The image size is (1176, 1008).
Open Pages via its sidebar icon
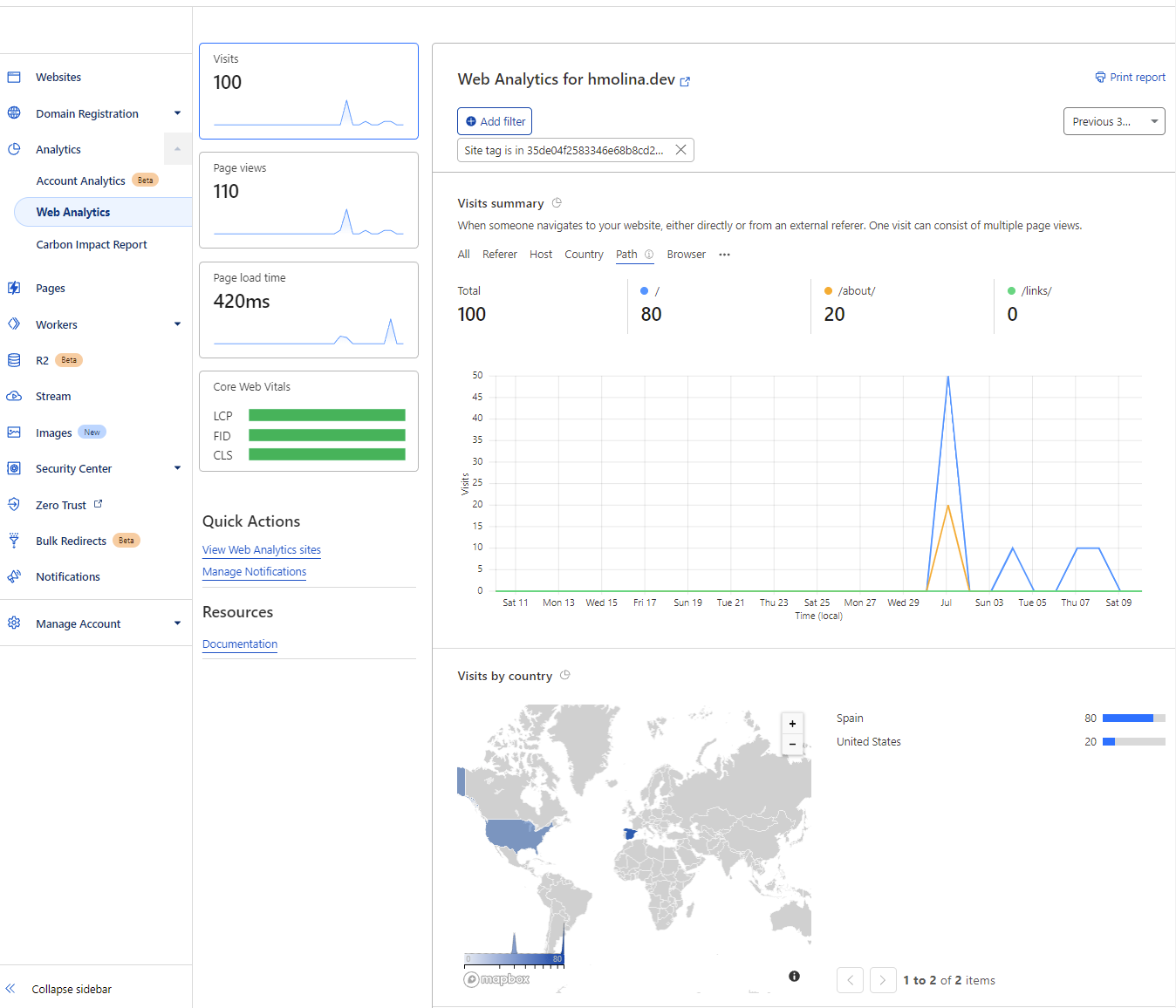pos(14,288)
